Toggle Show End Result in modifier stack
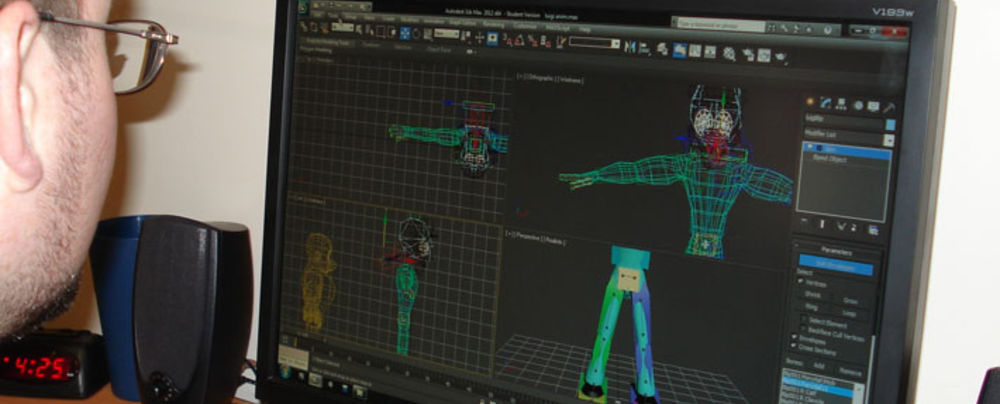Viewport: 1000px width, 404px height. point(822,224)
